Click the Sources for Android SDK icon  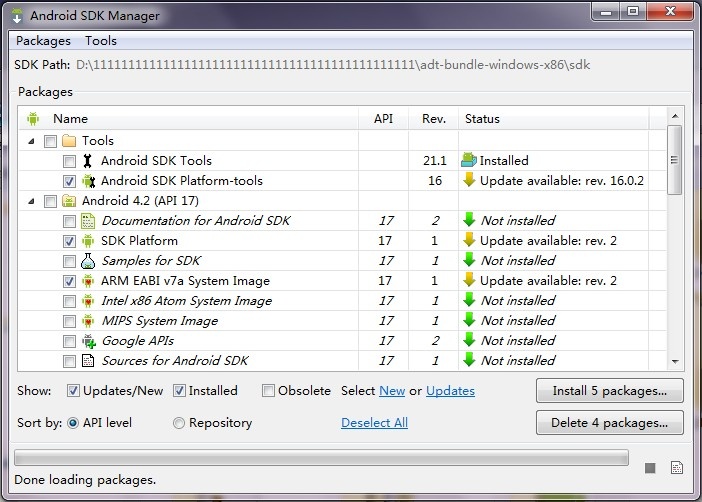[x=88, y=361]
